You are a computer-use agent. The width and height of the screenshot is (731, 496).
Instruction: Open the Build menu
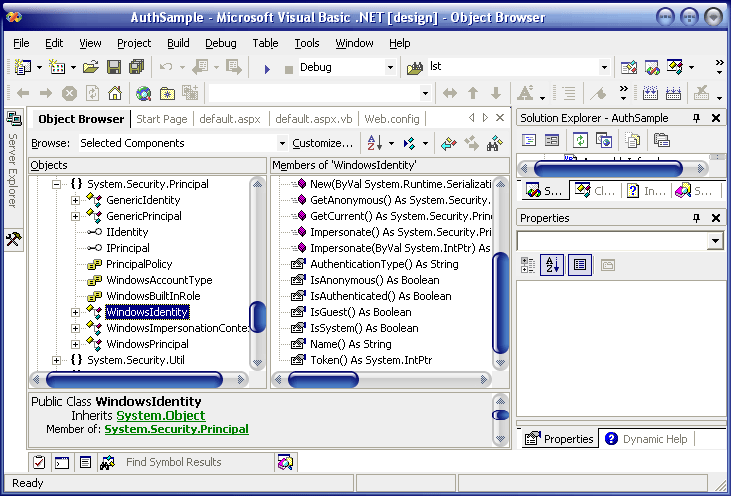[x=178, y=43]
